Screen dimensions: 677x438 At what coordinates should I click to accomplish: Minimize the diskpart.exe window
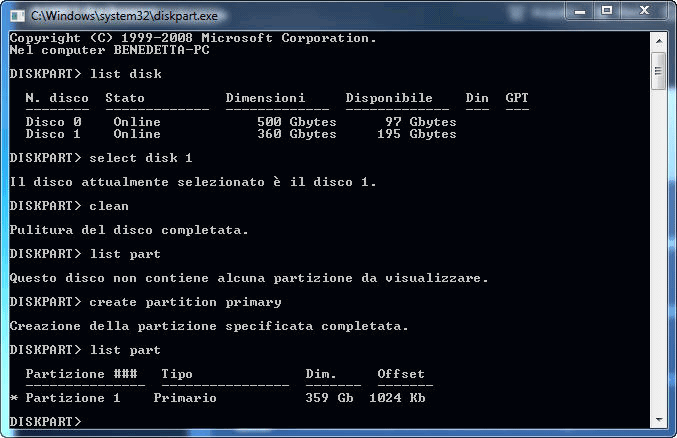[x=578, y=13]
